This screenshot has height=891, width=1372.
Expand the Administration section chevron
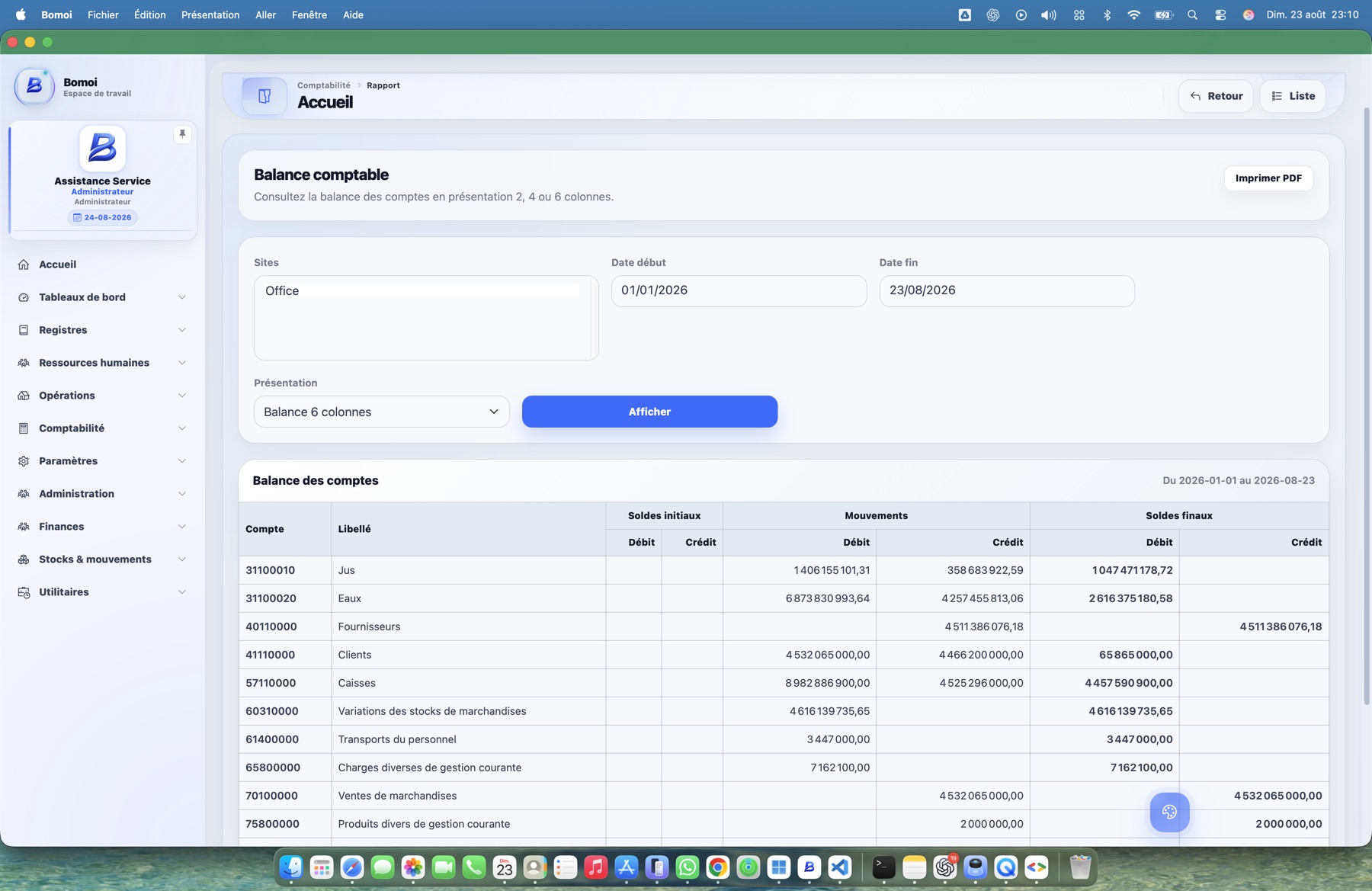[x=182, y=494]
